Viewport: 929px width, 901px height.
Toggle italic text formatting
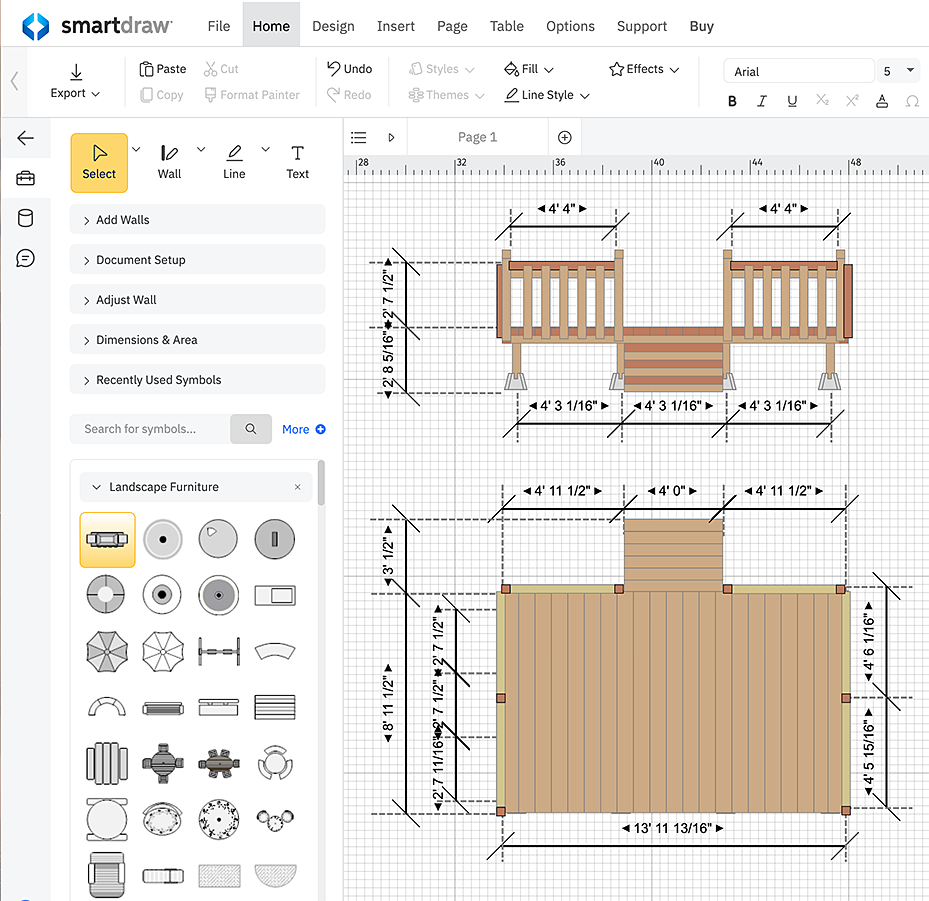click(762, 101)
